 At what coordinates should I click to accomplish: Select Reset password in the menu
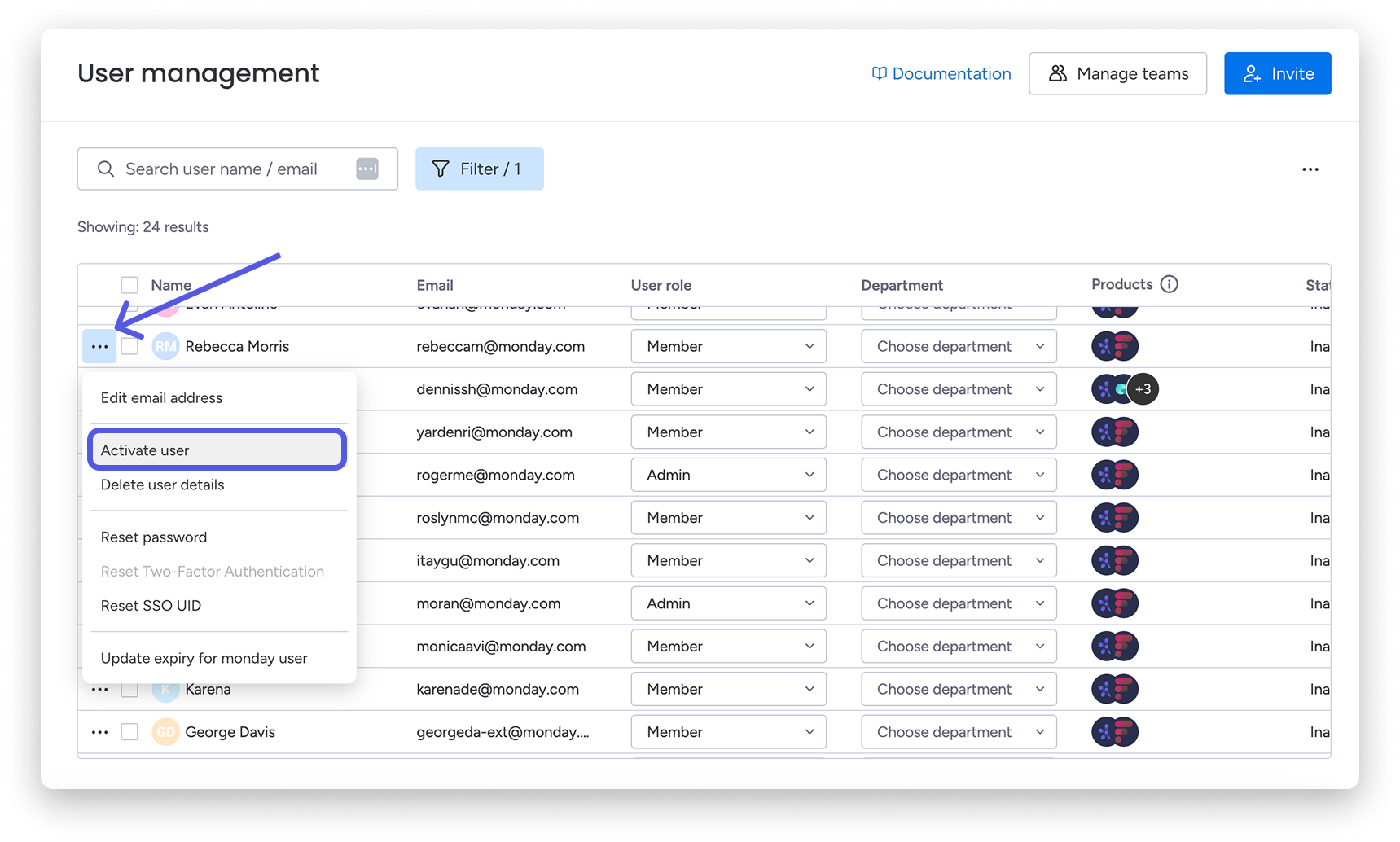click(154, 537)
